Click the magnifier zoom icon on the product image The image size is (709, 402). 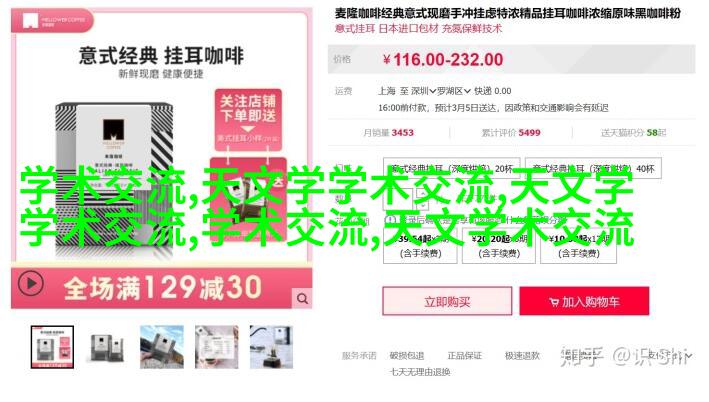[x=303, y=298]
